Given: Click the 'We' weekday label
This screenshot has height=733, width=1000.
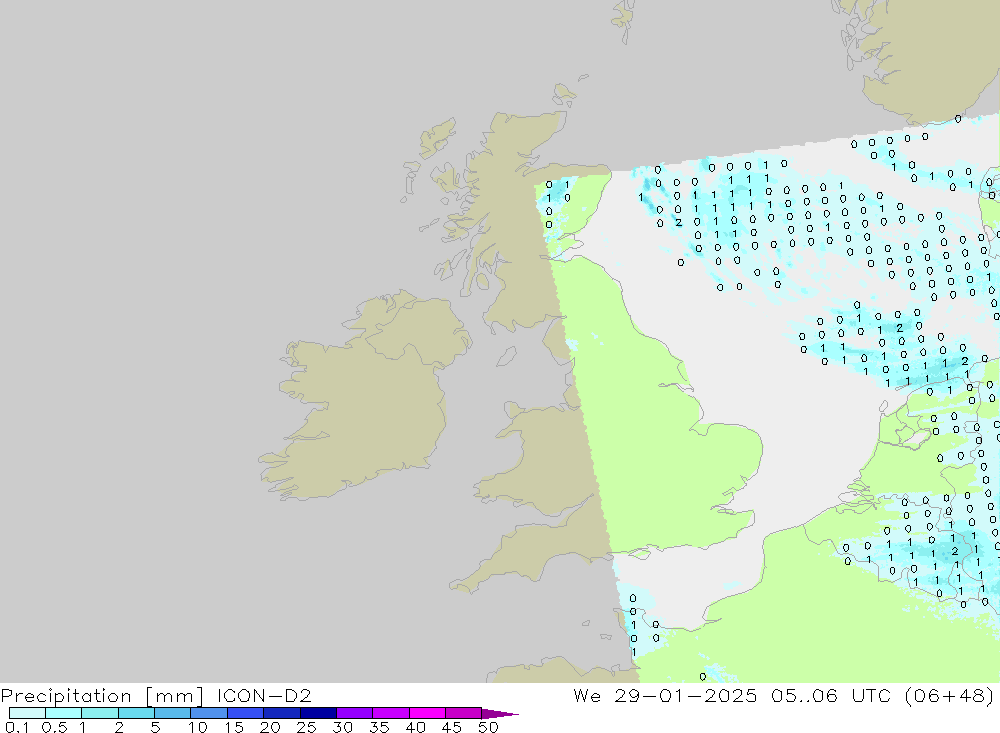Looking at the screenshot, I should pyautogui.click(x=587, y=695).
